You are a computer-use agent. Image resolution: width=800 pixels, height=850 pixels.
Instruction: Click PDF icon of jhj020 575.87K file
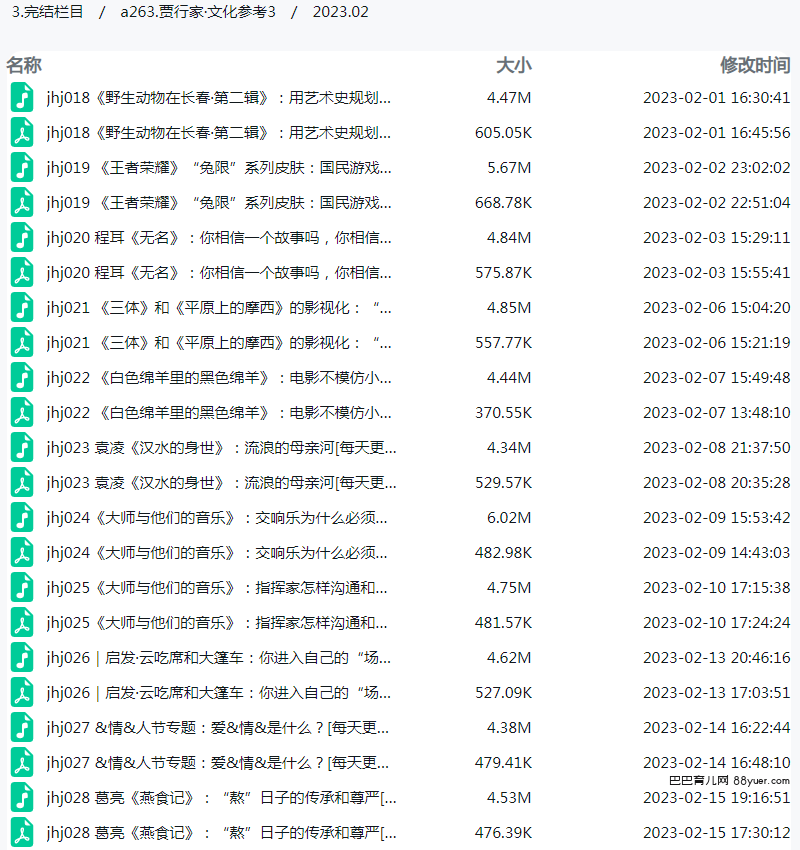(x=22, y=273)
